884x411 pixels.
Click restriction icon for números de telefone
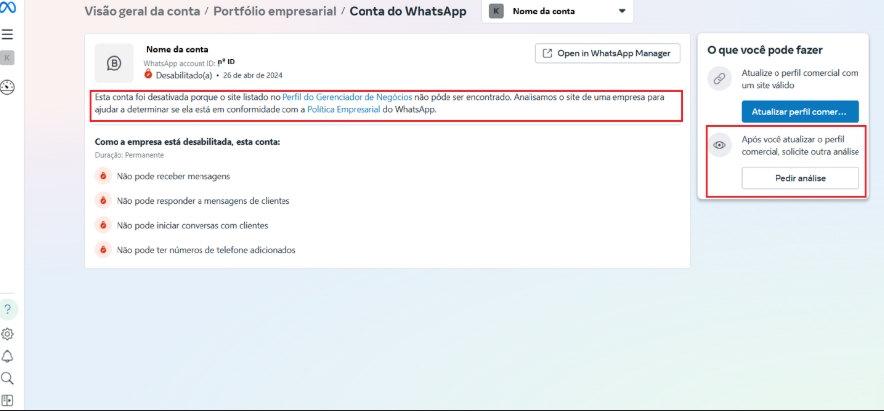(103, 250)
